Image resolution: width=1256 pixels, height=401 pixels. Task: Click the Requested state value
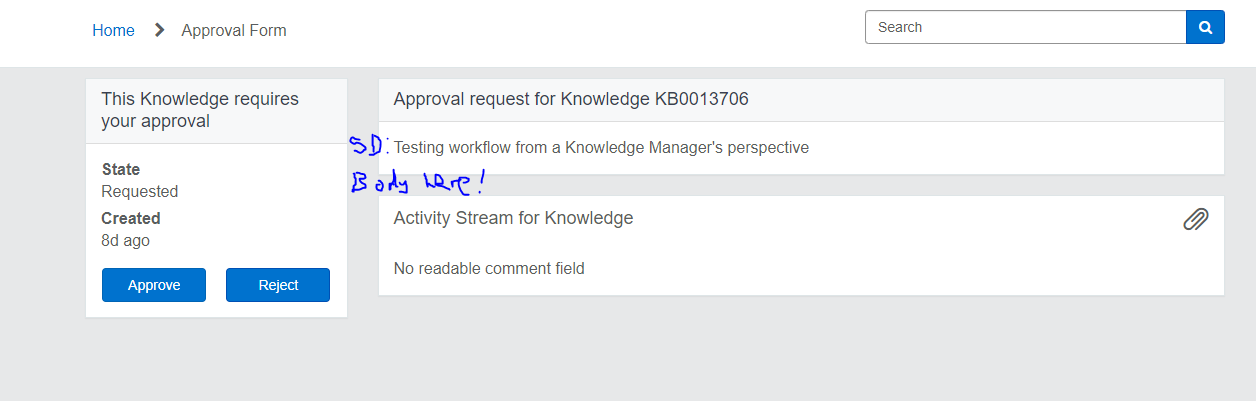click(x=140, y=191)
